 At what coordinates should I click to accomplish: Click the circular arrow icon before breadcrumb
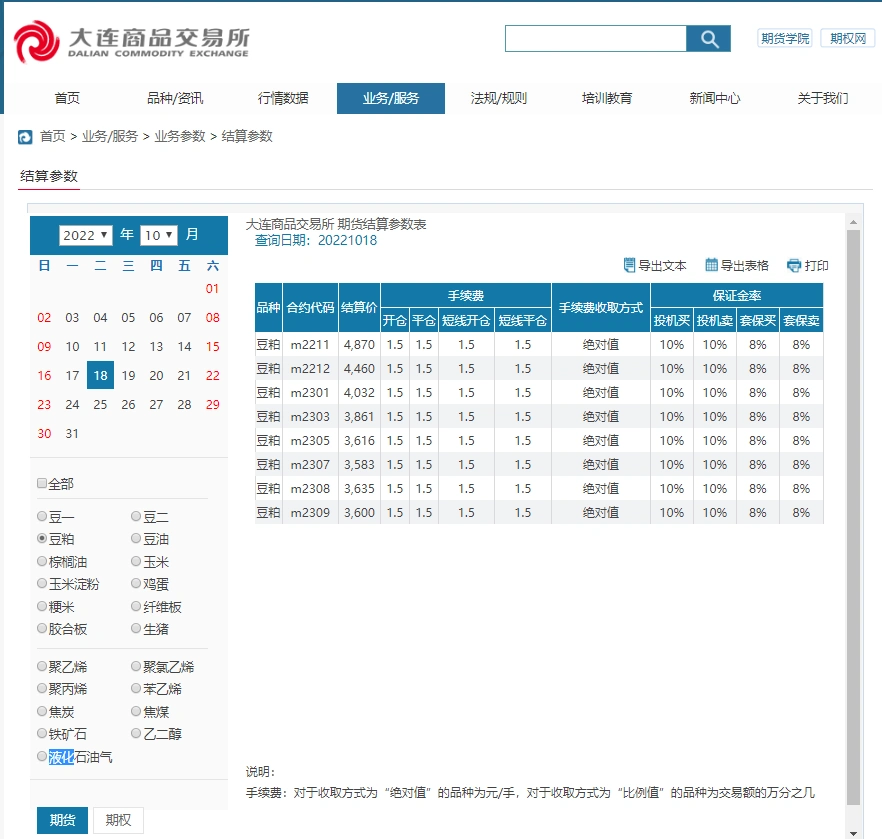tap(24, 136)
